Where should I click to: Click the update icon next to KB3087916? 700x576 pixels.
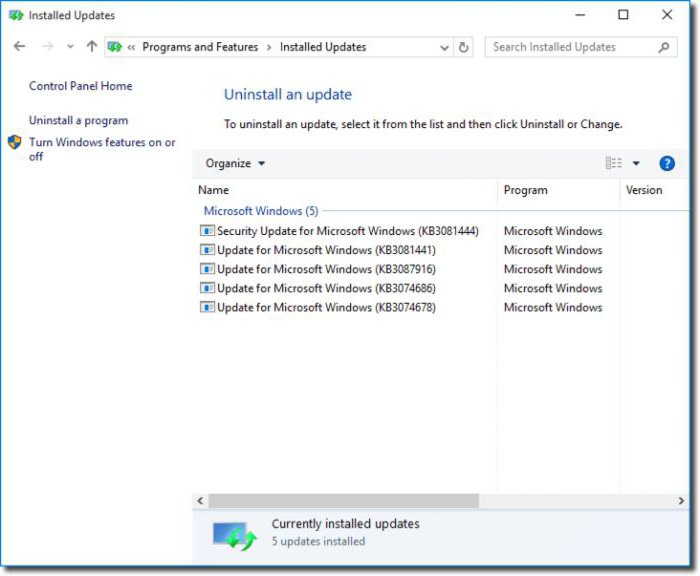(207, 269)
